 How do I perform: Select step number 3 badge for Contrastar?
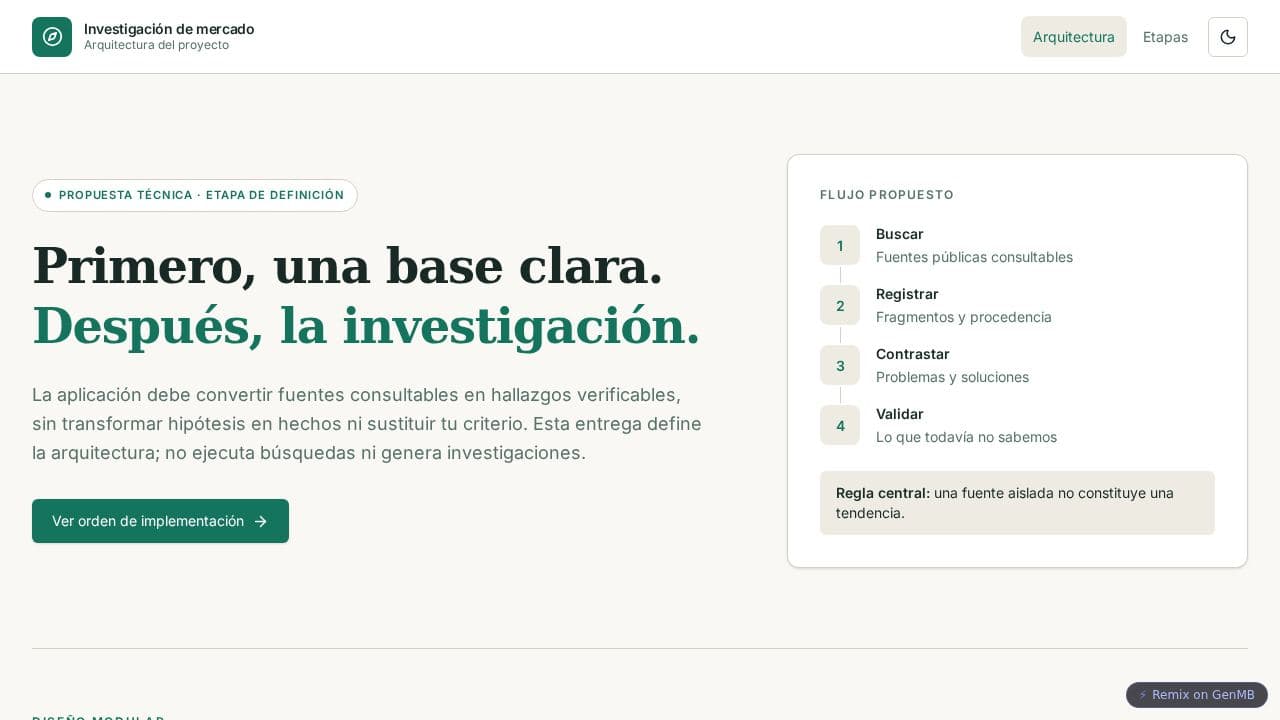coord(840,365)
